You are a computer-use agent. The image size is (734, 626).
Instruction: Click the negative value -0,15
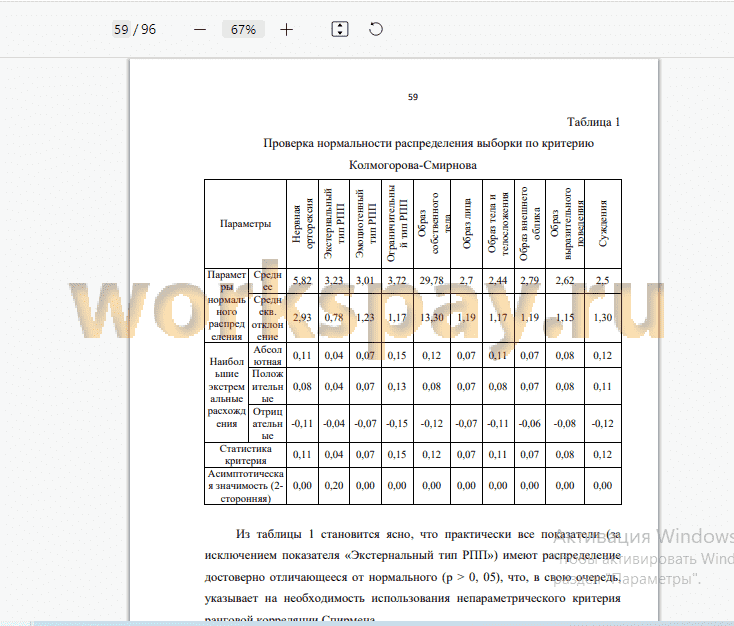pyautogui.click(x=397, y=424)
